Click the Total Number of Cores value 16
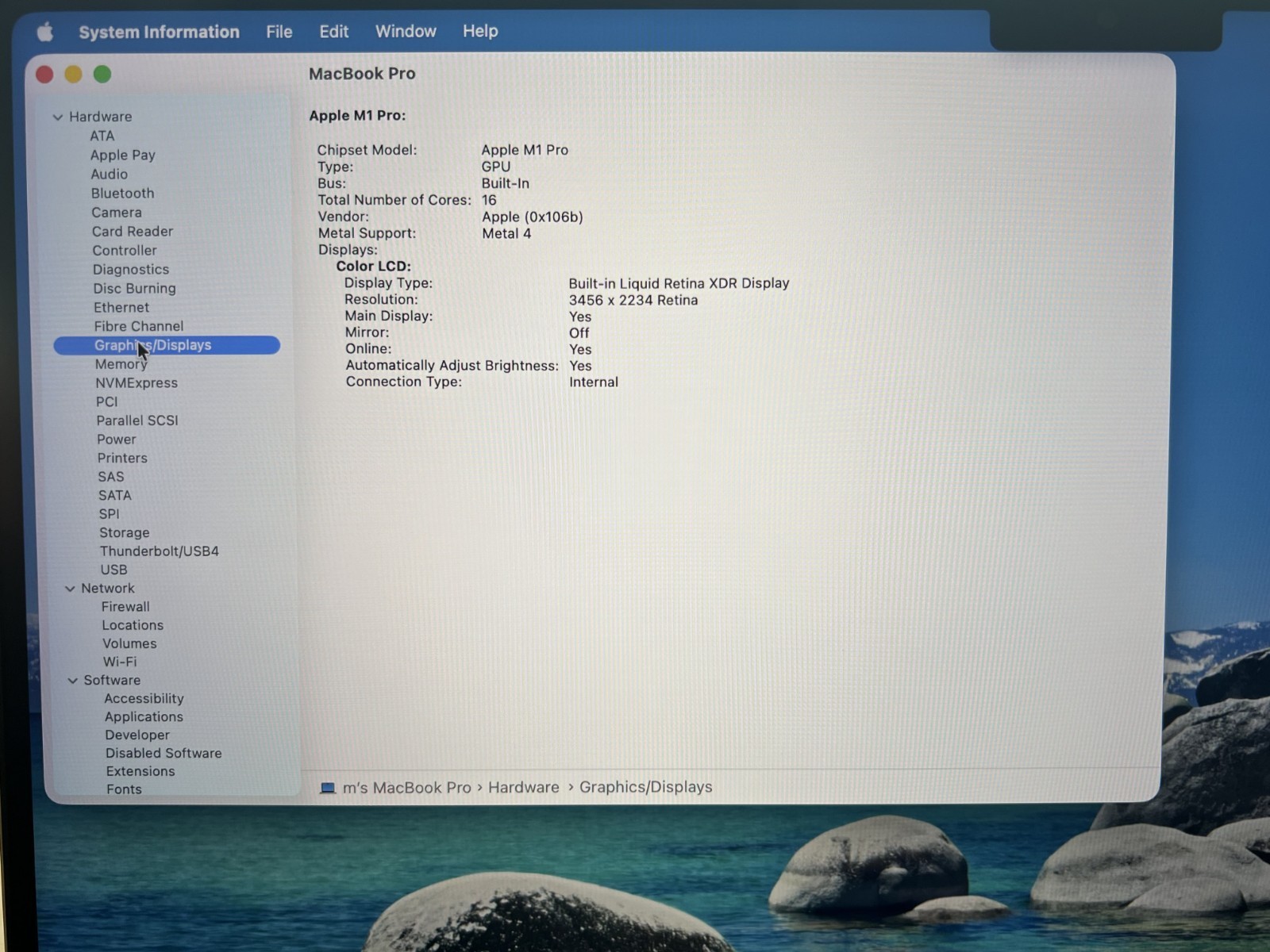This screenshot has width=1270, height=952. point(489,200)
